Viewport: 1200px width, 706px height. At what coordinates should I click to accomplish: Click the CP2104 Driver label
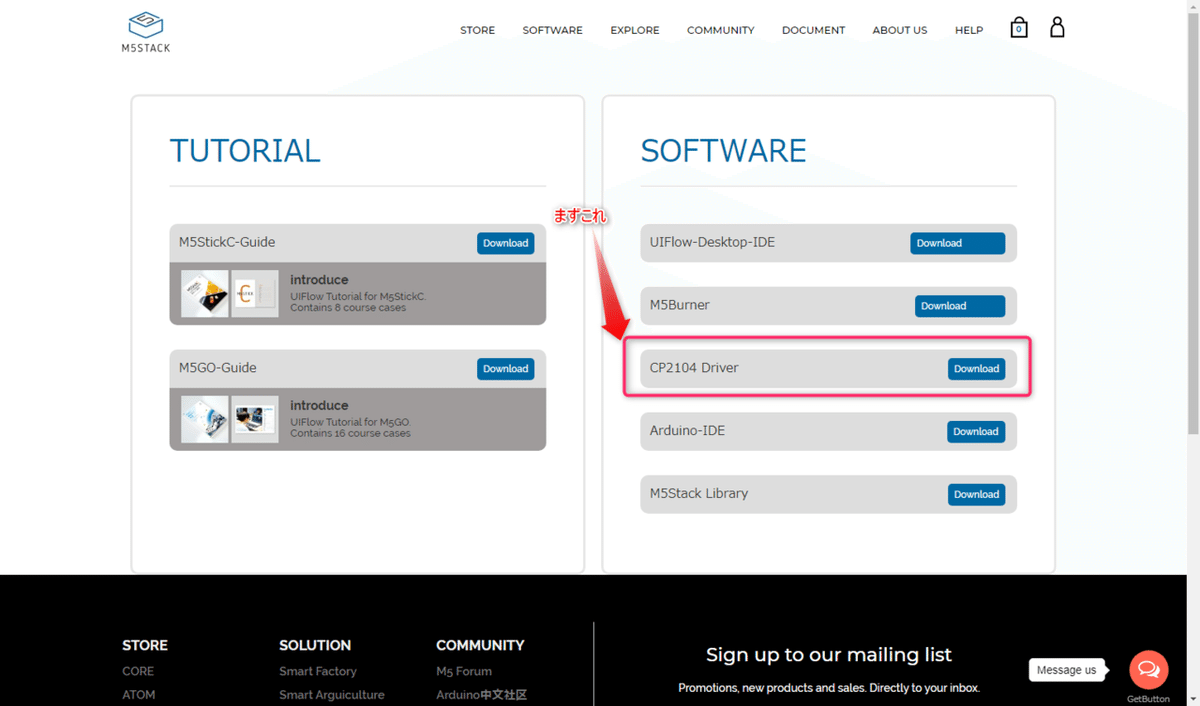coord(694,368)
